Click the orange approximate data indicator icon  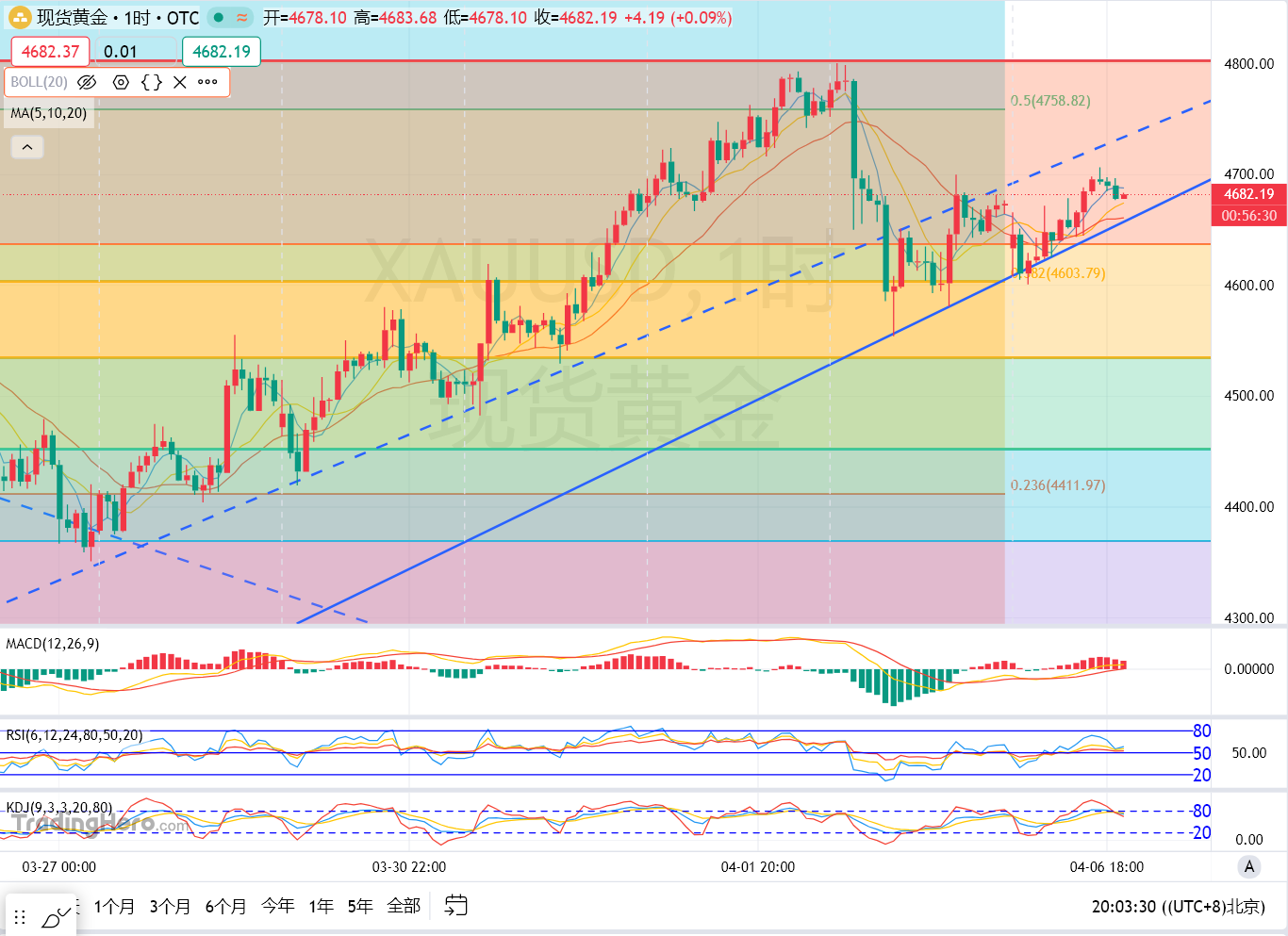pos(242,17)
